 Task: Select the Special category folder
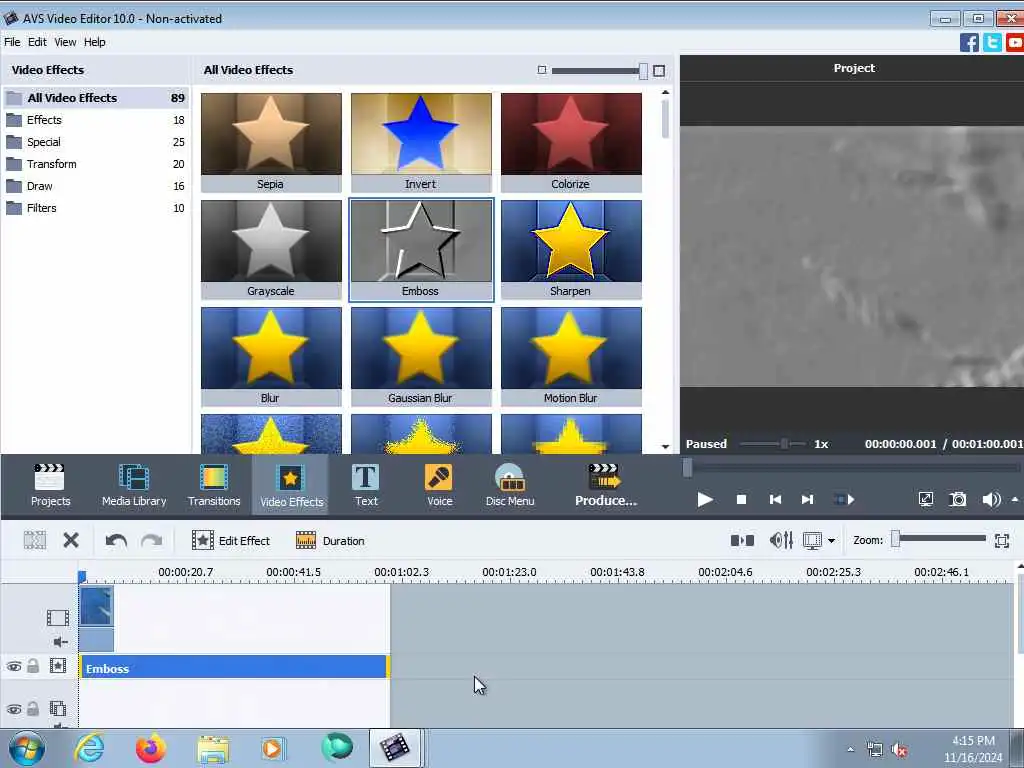click(96, 142)
